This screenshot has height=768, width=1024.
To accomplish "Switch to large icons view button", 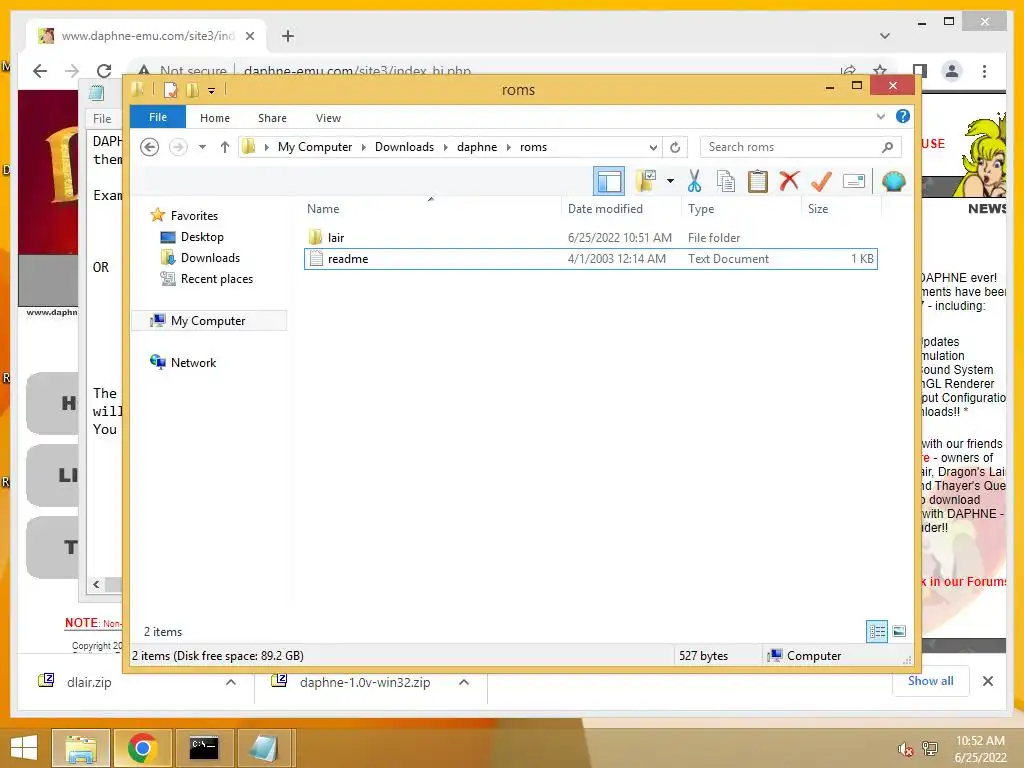I will 899,631.
